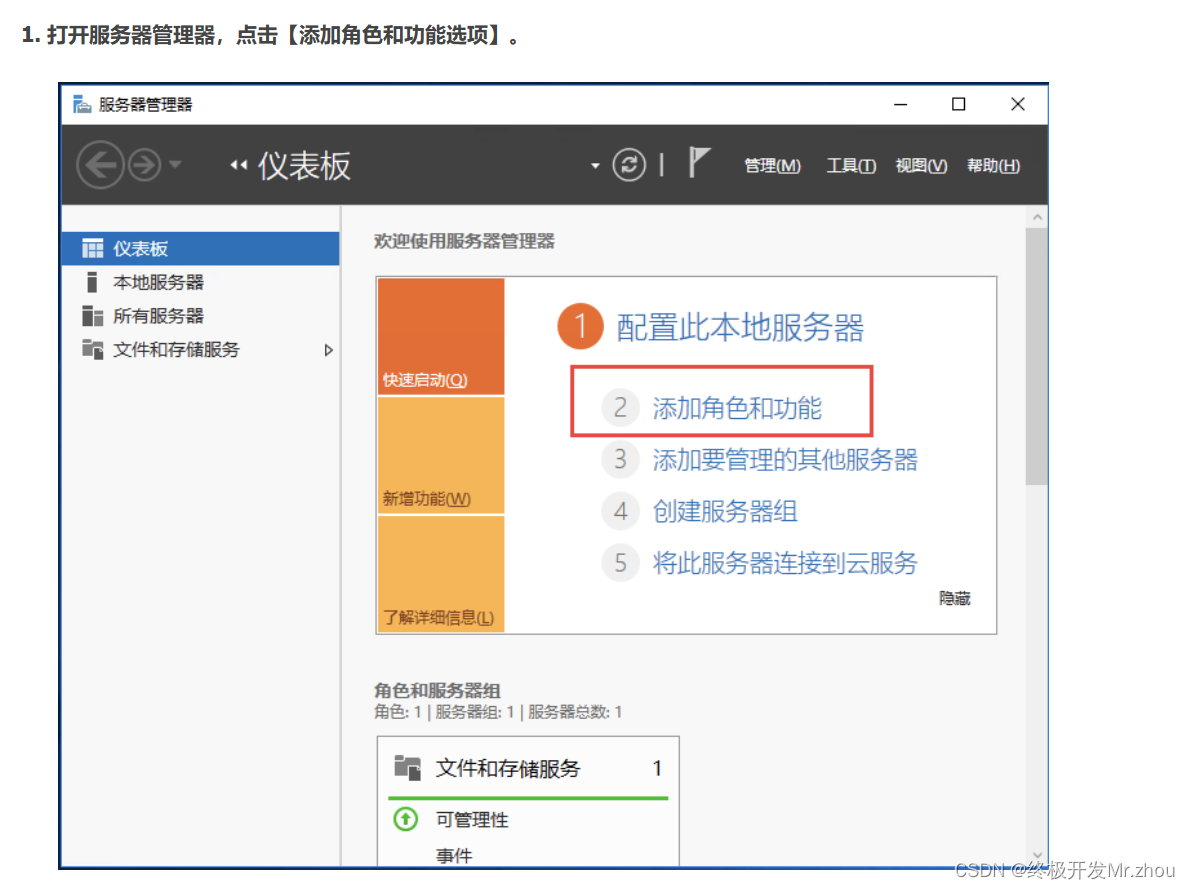
Task: Close the 服务器管理器 window
Action: pos(1018,104)
